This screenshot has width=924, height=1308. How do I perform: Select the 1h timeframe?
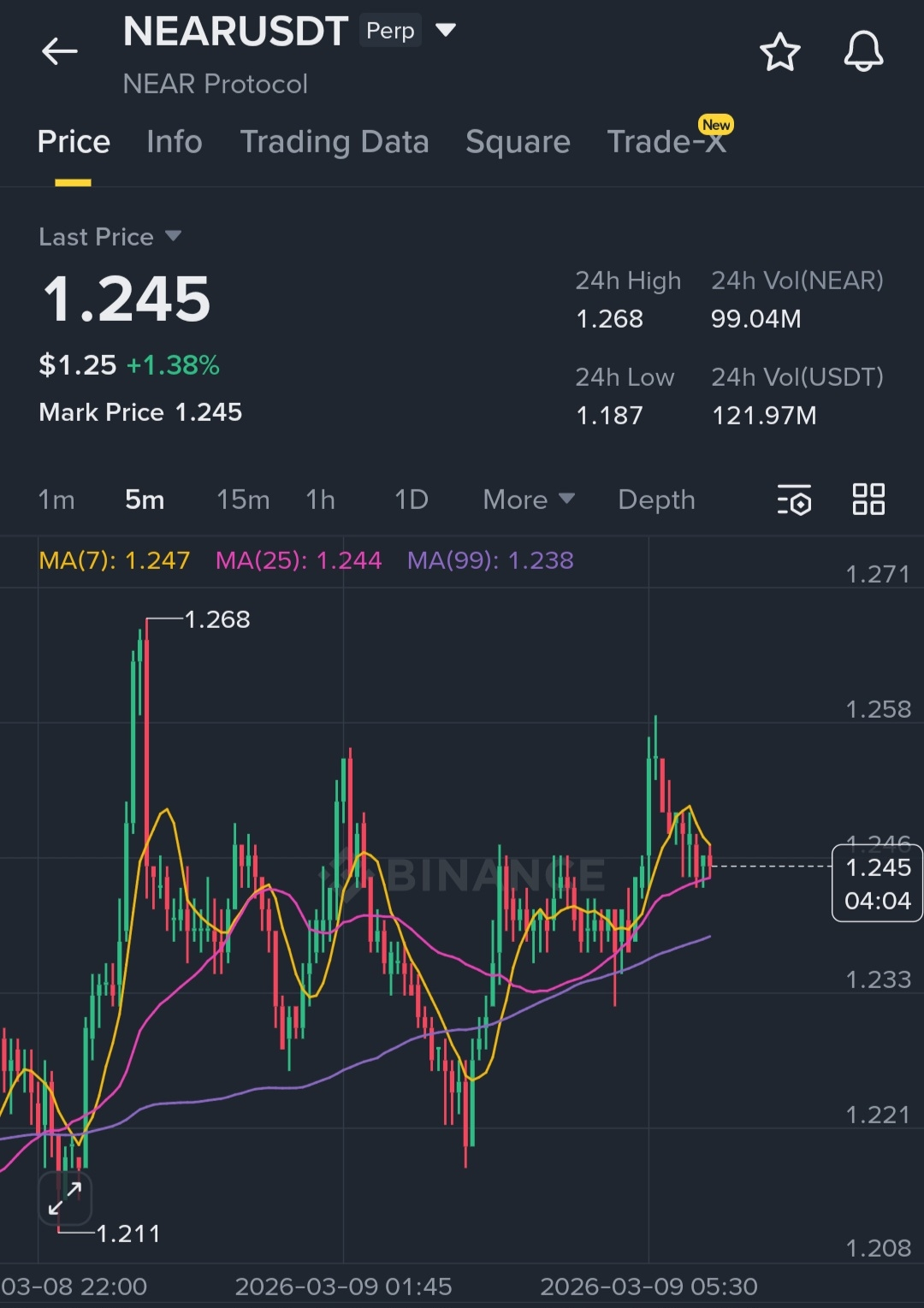(x=321, y=500)
